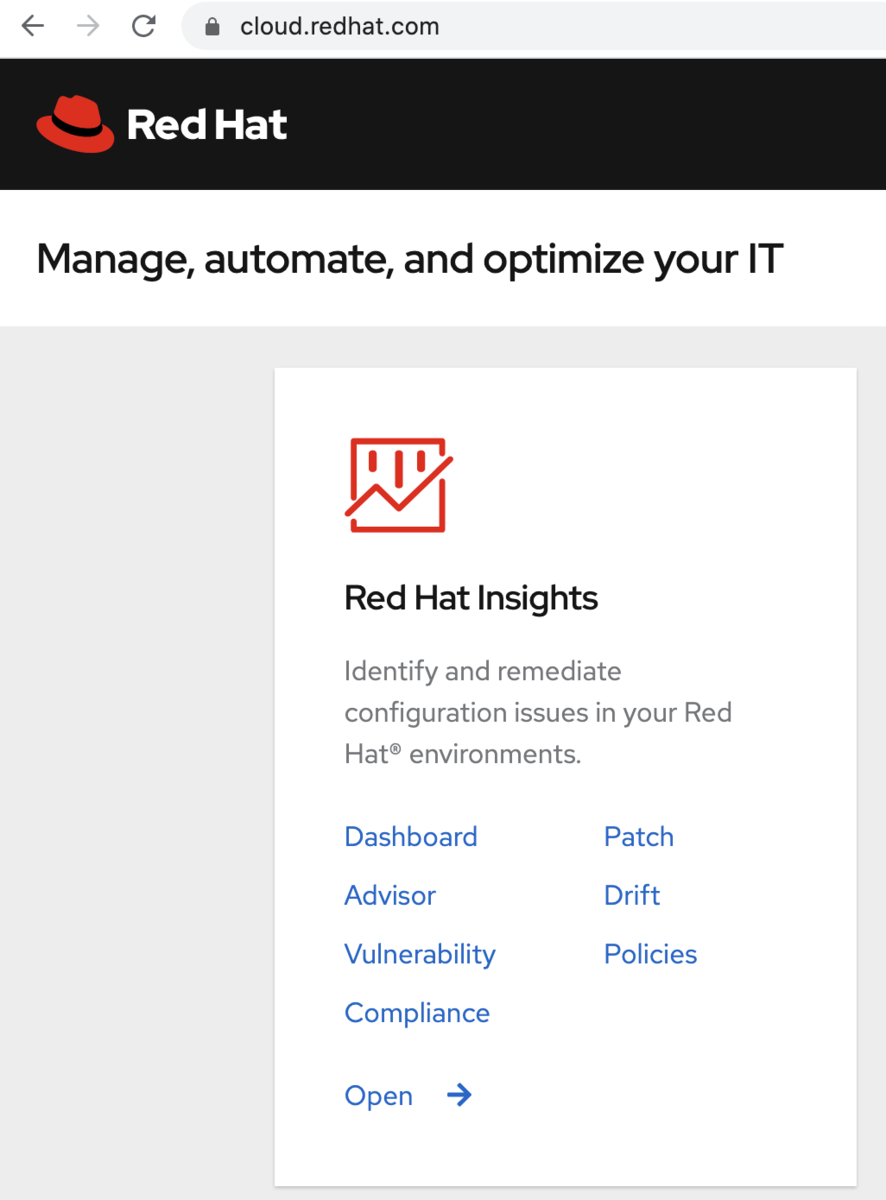Click the browser forward arrow
Screen dimensions: 886x1200
[x=88, y=26]
